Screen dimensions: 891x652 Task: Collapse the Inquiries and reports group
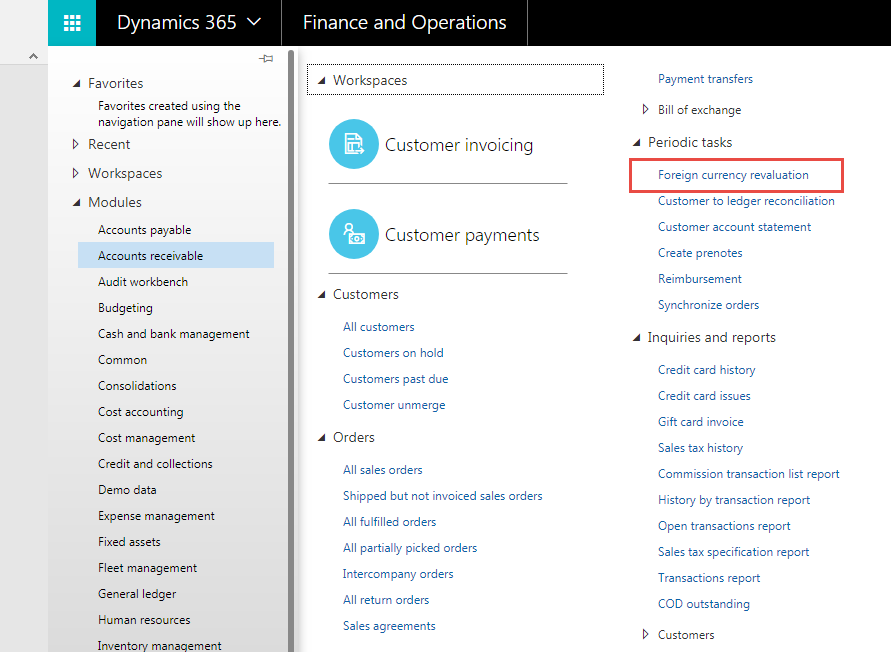click(x=637, y=338)
